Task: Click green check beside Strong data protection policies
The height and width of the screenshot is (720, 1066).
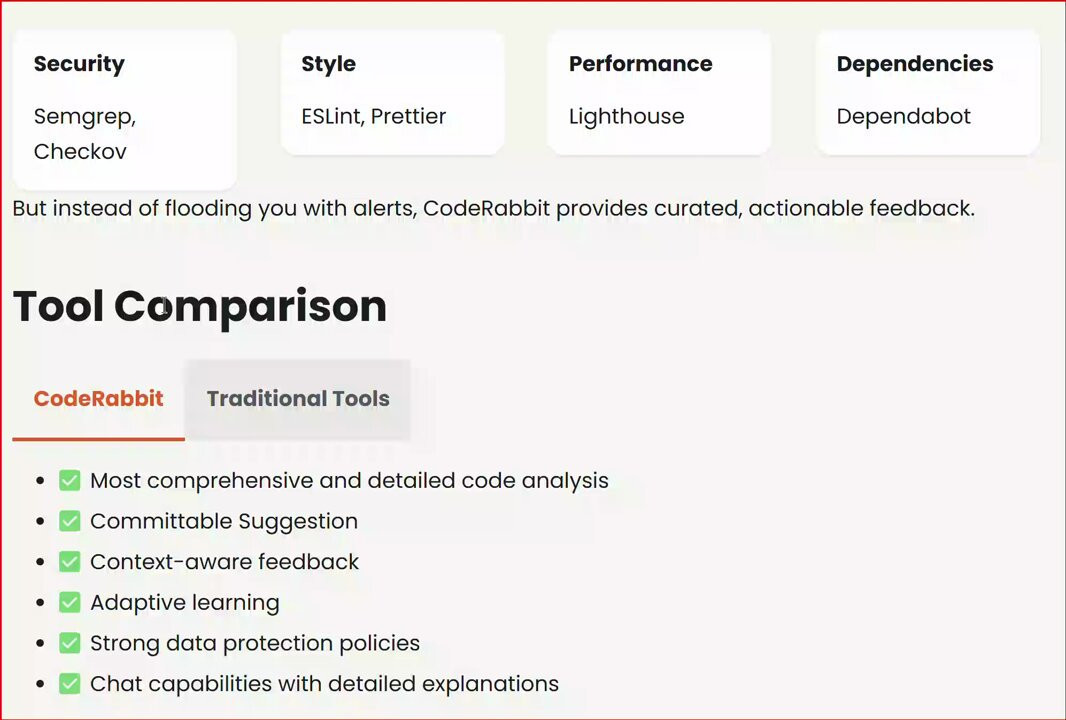Action: coord(69,643)
